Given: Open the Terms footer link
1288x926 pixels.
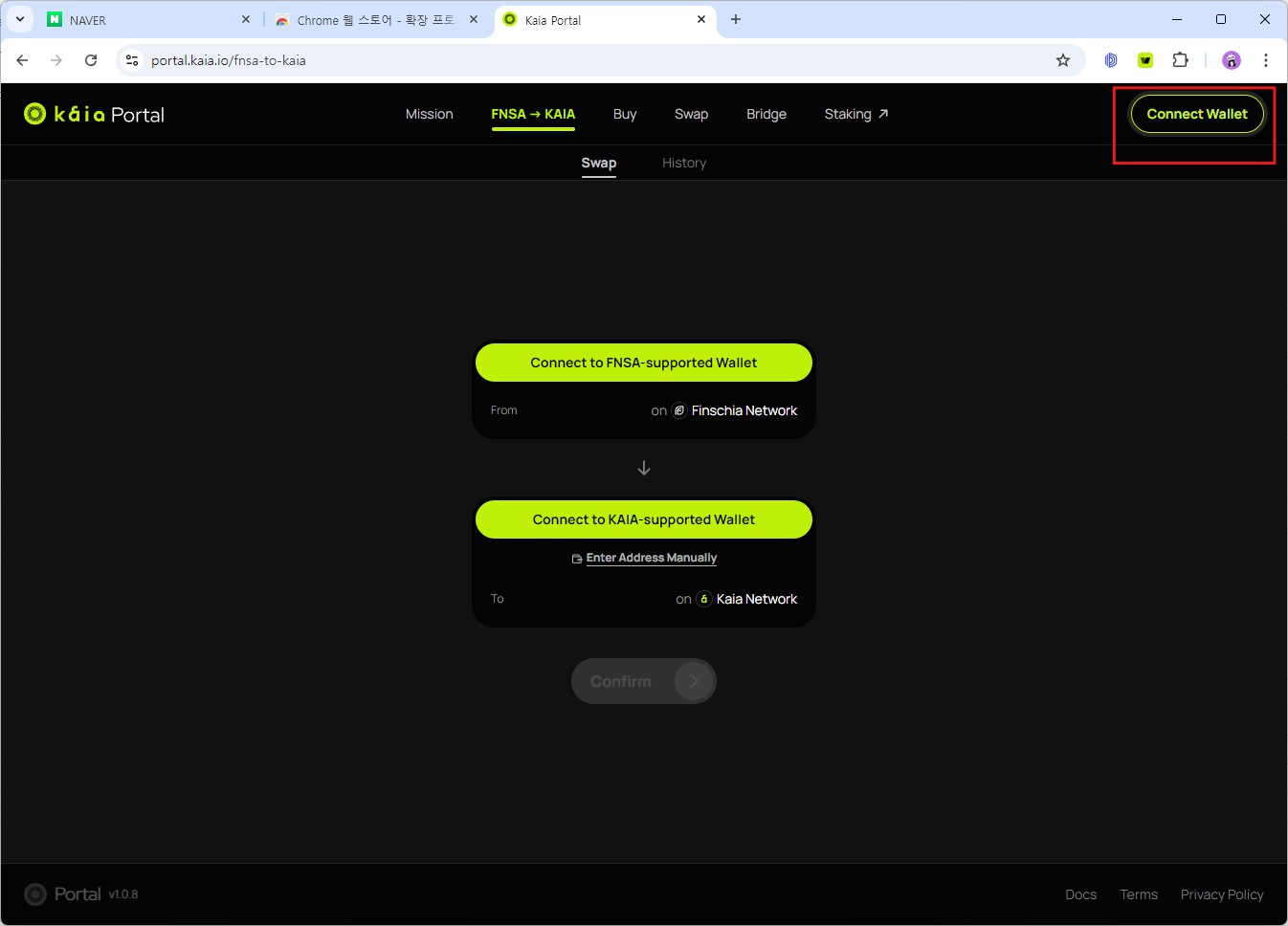Looking at the screenshot, I should [x=1139, y=894].
